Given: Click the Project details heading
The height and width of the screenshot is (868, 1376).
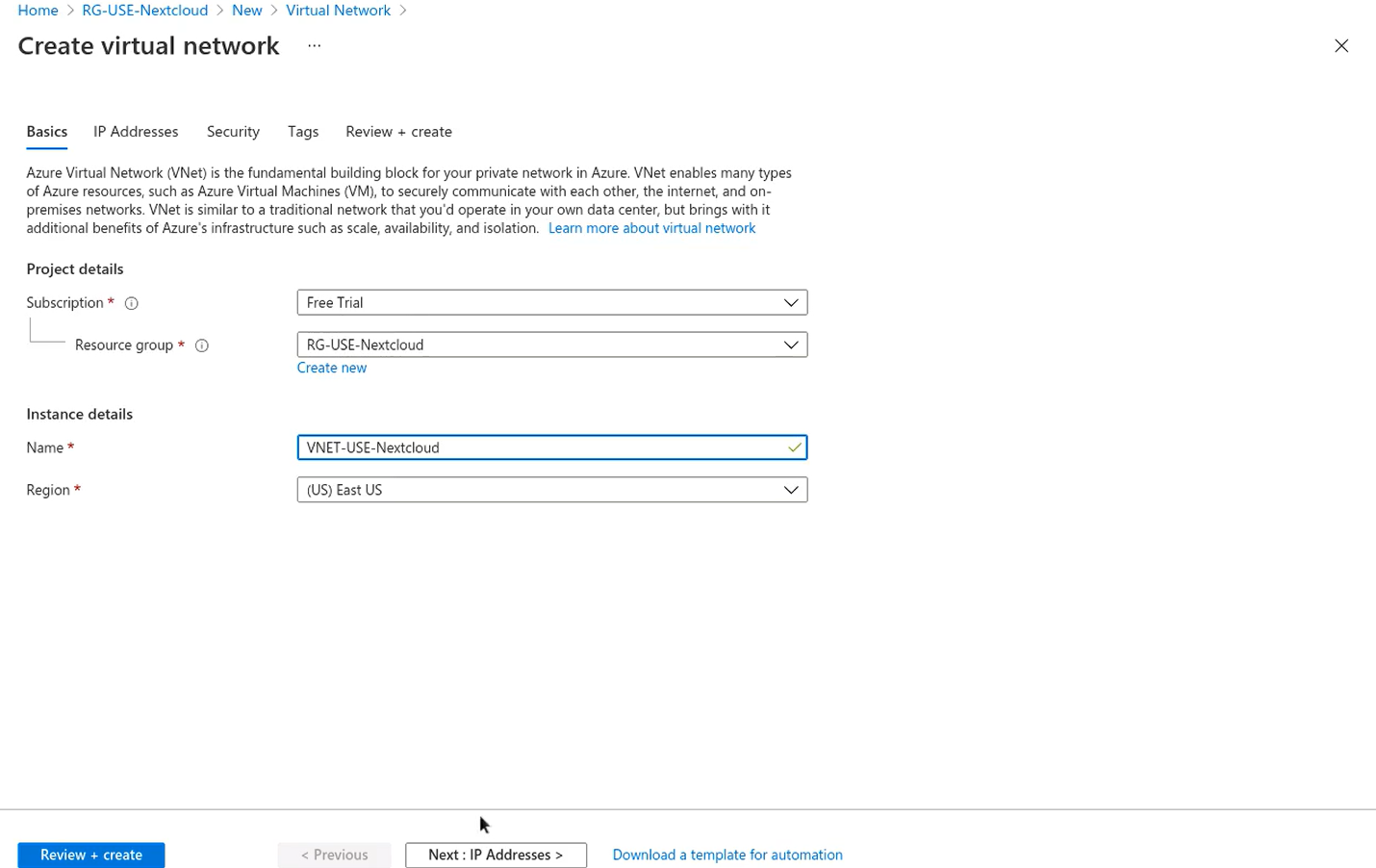Looking at the screenshot, I should pos(75,268).
